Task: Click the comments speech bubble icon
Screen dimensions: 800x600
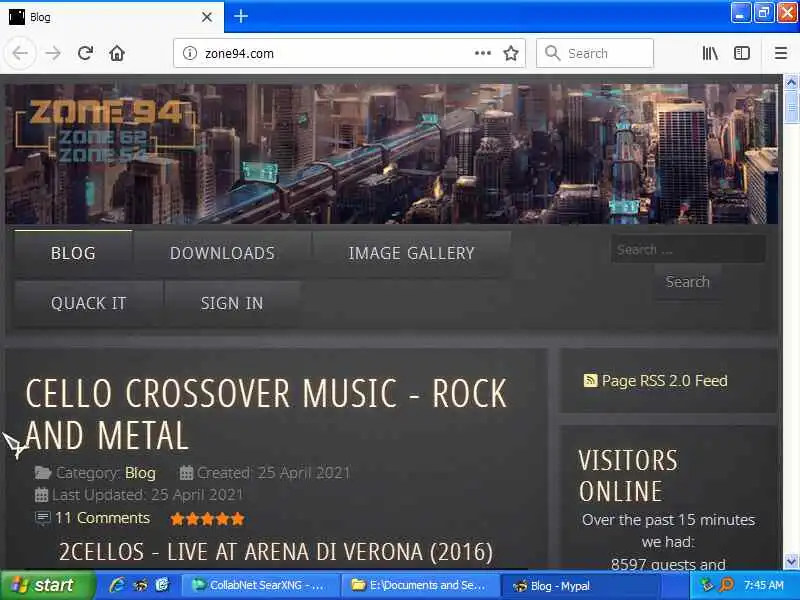Action: pos(42,518)
